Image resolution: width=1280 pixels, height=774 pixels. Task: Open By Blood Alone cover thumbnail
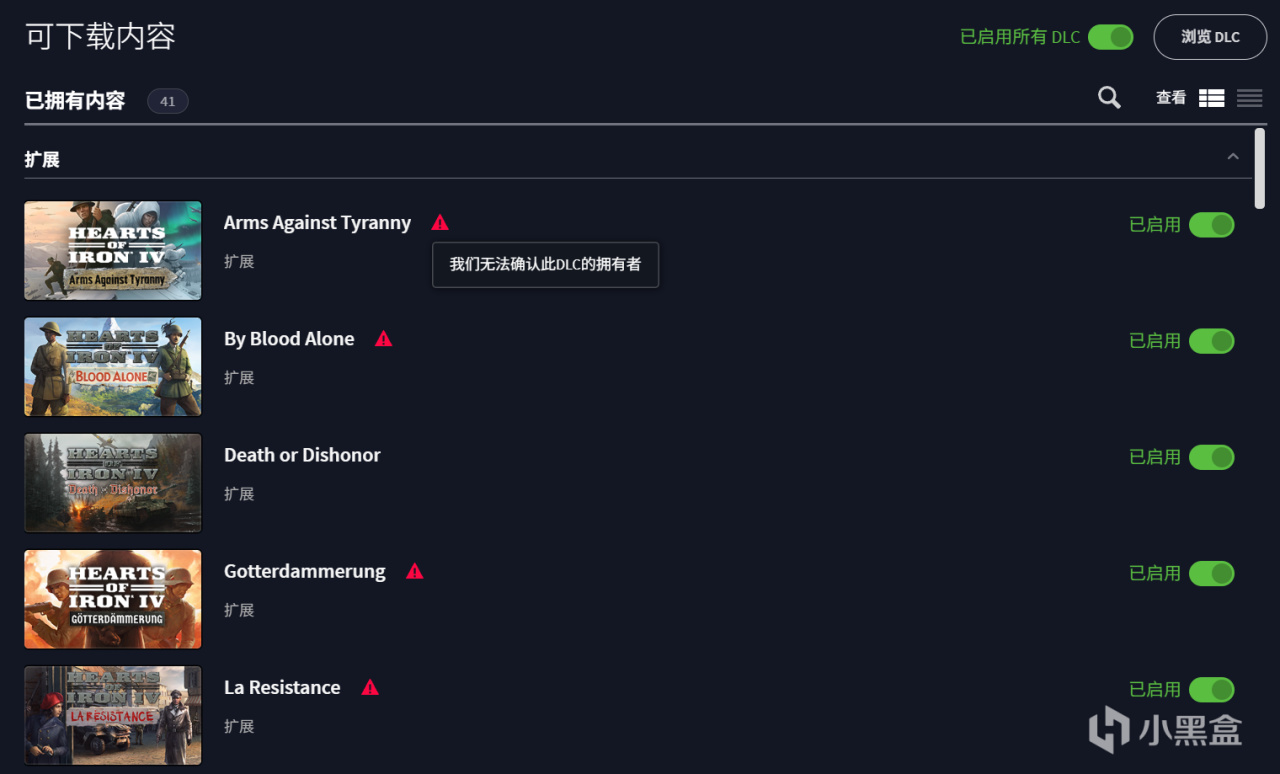tap(113, 367)
